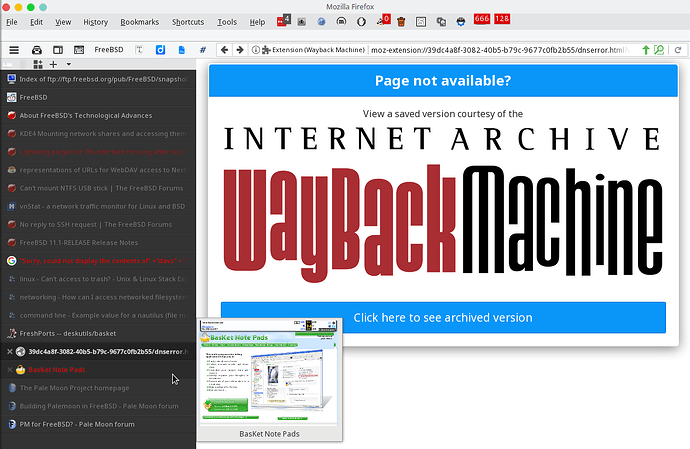Open the View menu

click(63, 22)
